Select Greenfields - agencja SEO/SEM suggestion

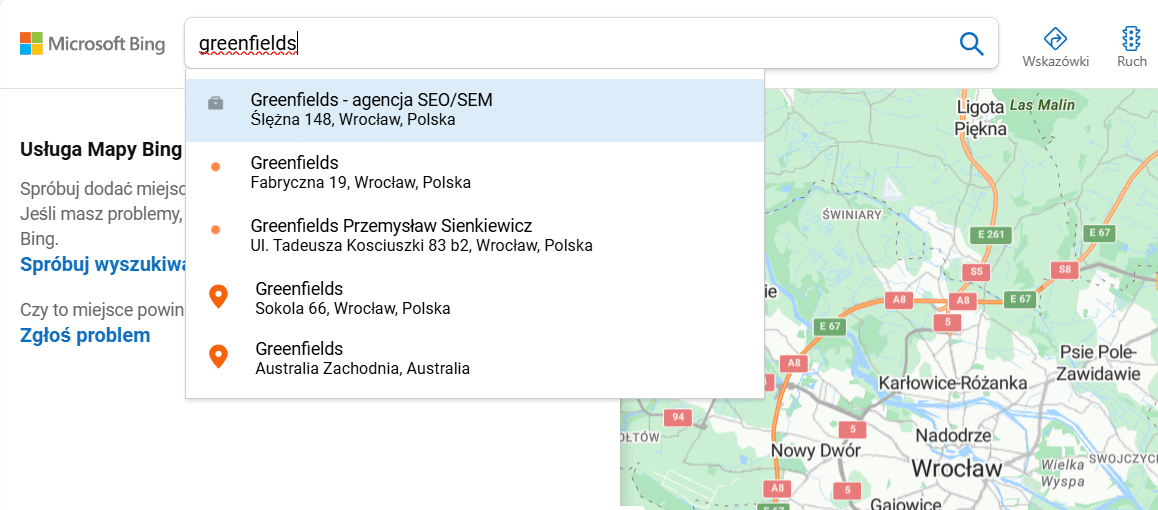click(475, 110)
